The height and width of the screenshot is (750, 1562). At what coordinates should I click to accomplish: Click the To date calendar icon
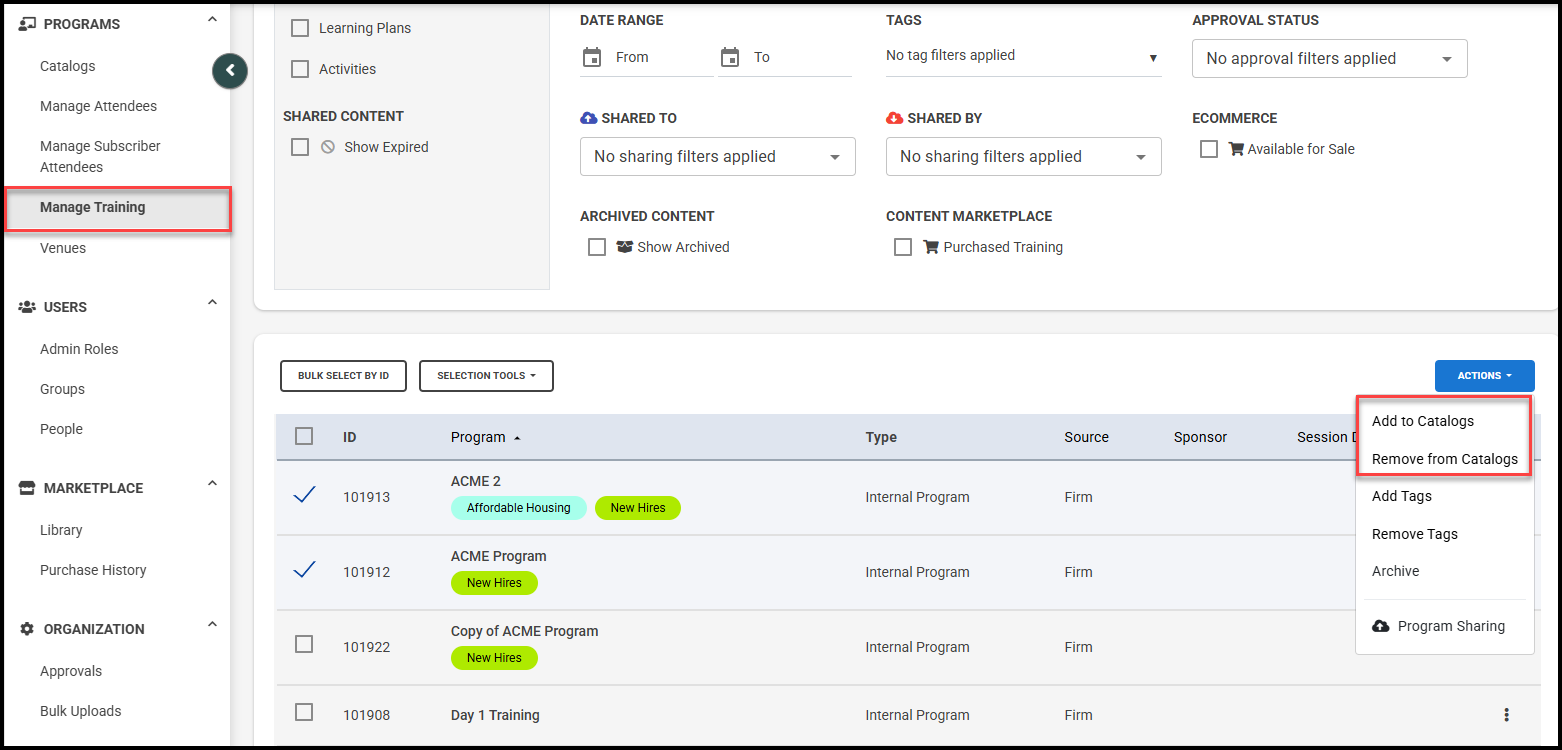click(730, 57)
